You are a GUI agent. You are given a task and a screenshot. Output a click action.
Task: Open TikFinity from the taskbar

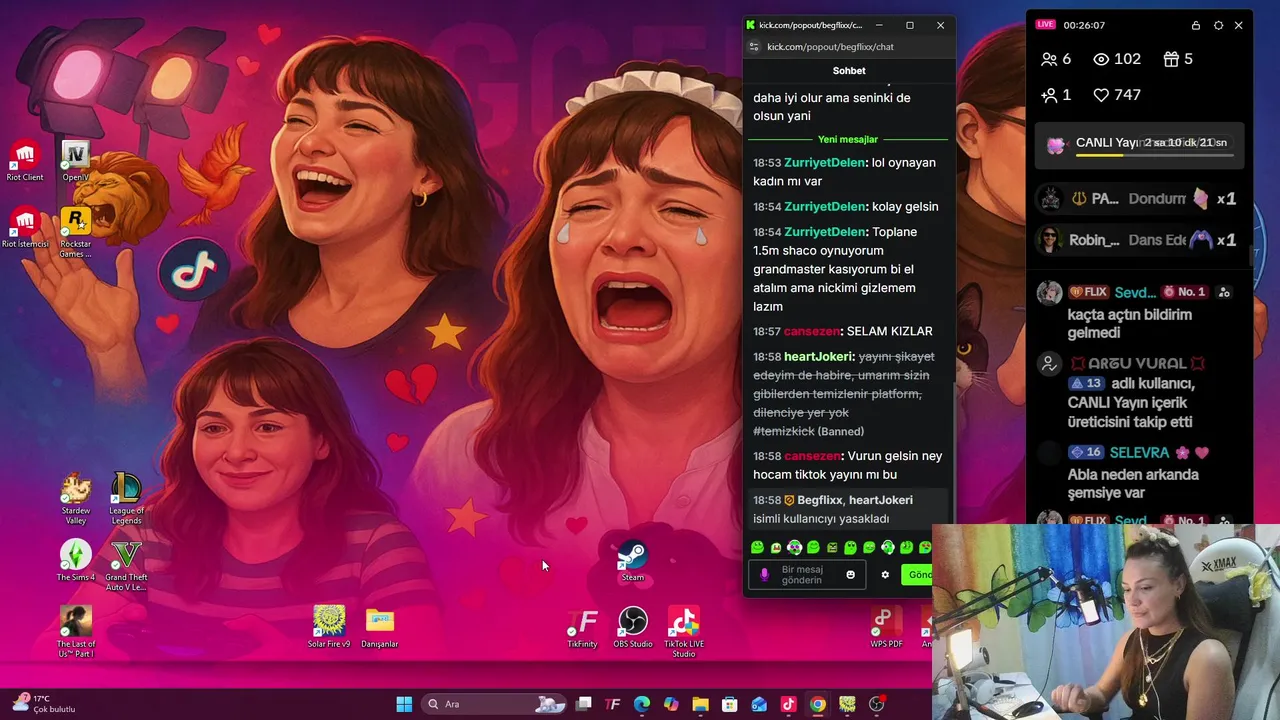pos(613,704)
